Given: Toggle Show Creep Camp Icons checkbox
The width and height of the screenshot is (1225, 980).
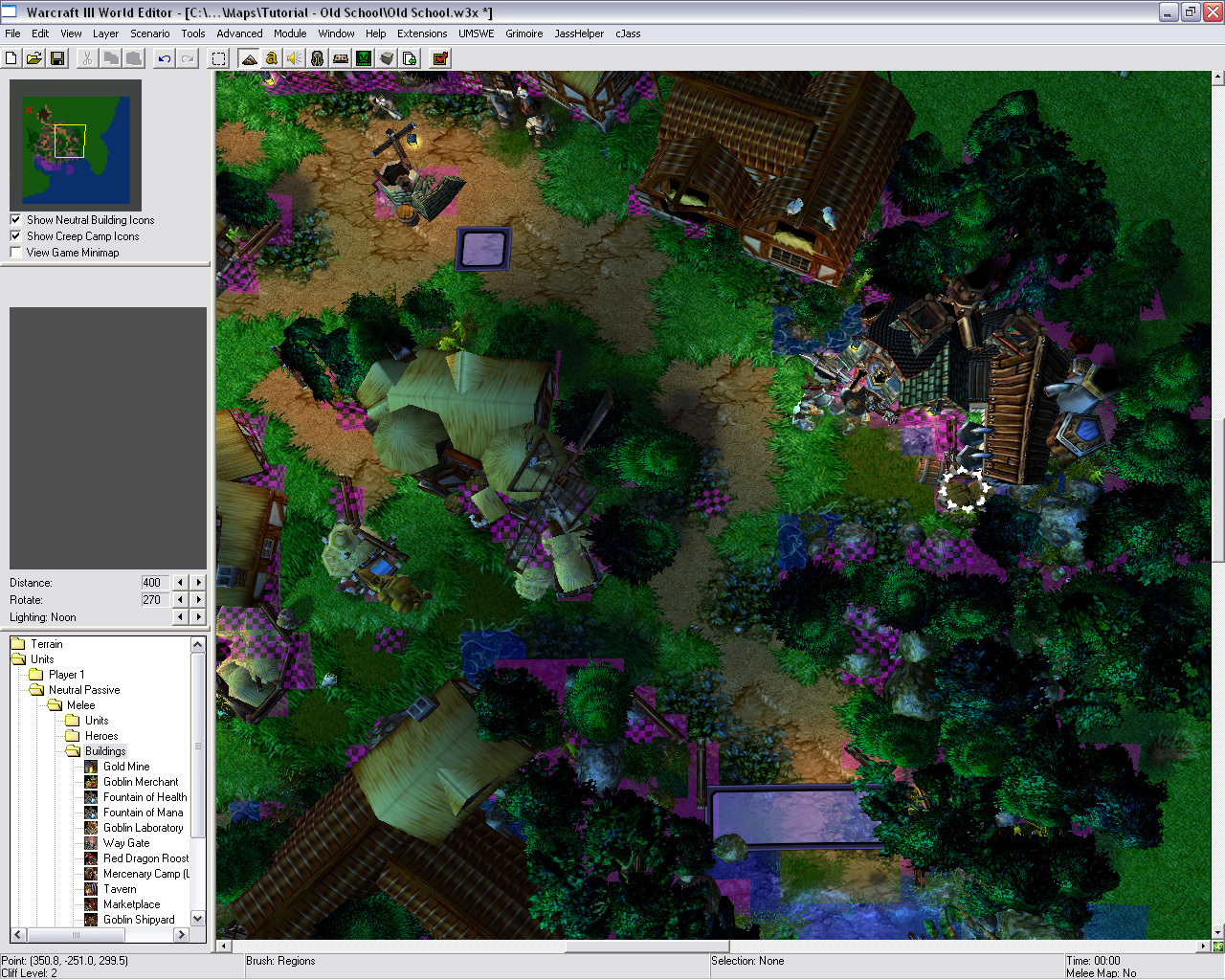Looking at the screenshot, I should click(15, 235).
